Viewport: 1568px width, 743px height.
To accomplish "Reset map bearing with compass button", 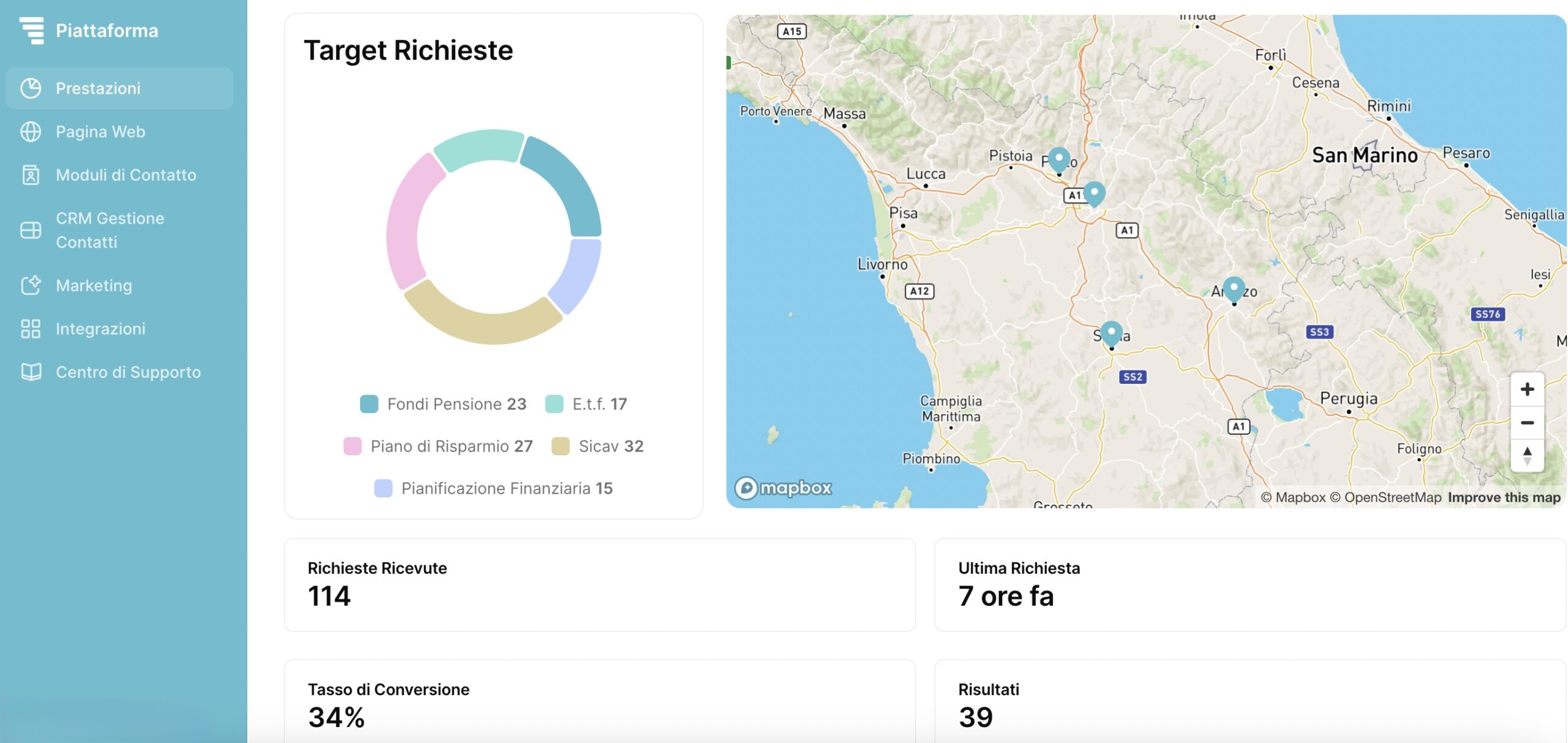I will 1527,456.
